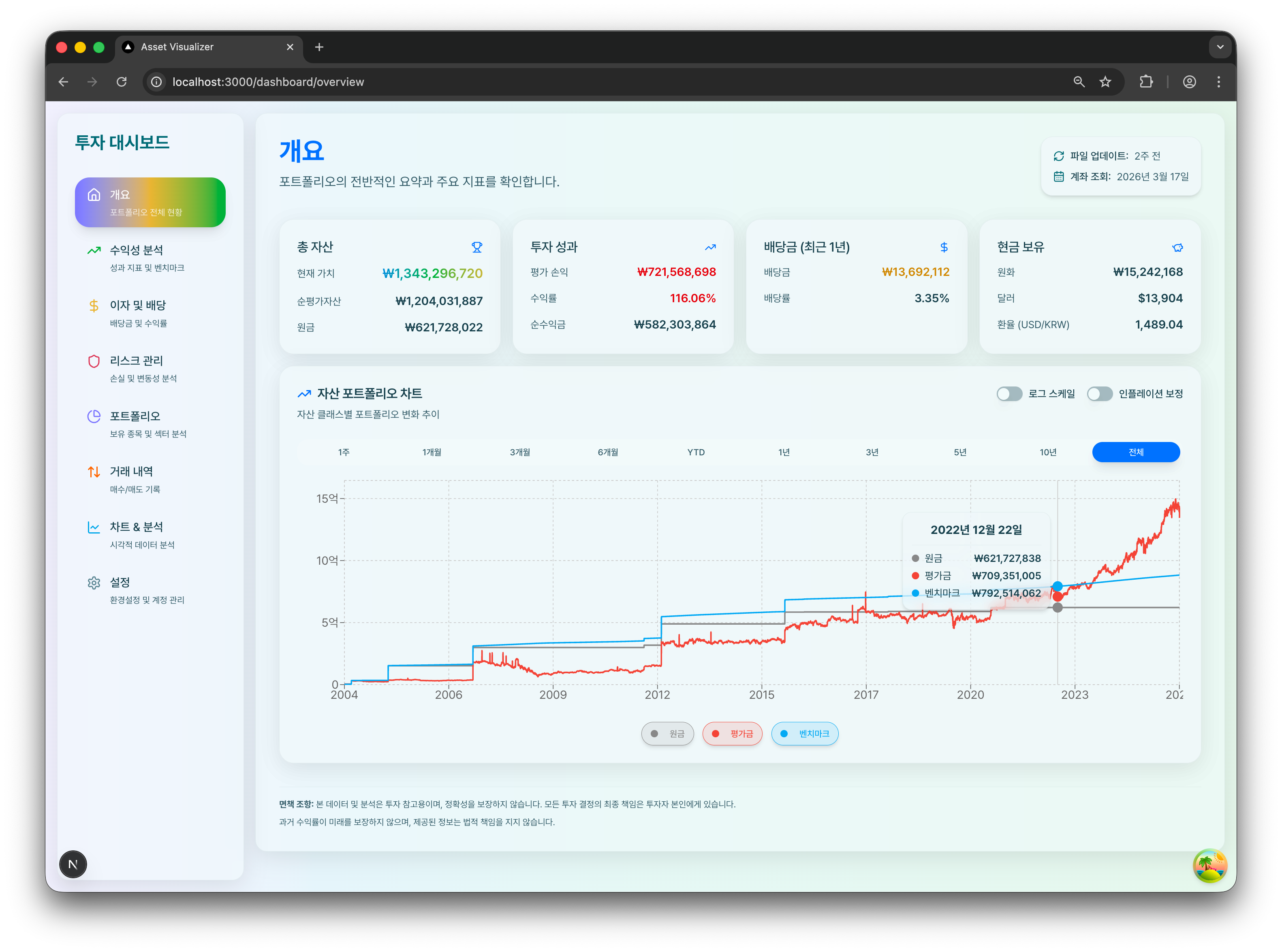Screen dimensions: 1282x952
Task: Click the gray 원금 legend swatch chip
Action: click(667, 734)
